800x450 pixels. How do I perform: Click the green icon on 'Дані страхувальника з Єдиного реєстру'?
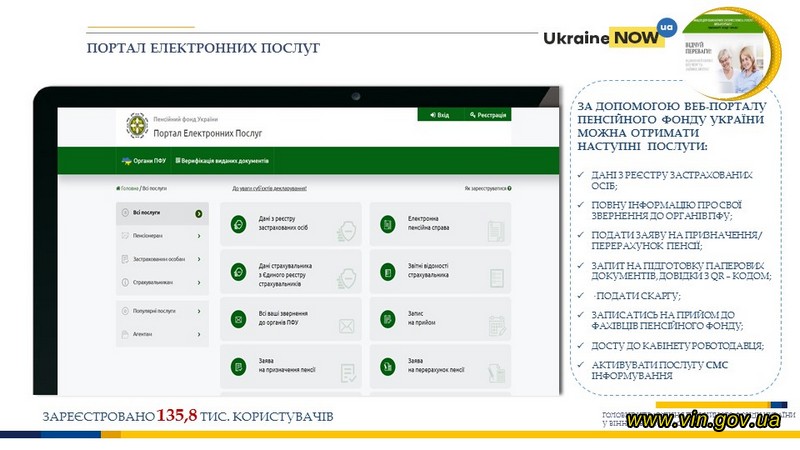(238, 272)
